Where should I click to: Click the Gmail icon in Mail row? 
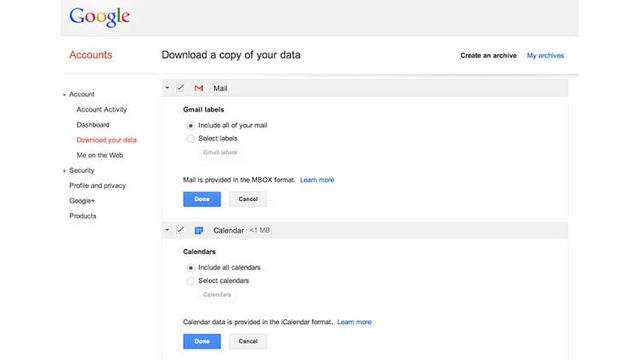pyautogui.click(x=199, y=88)
